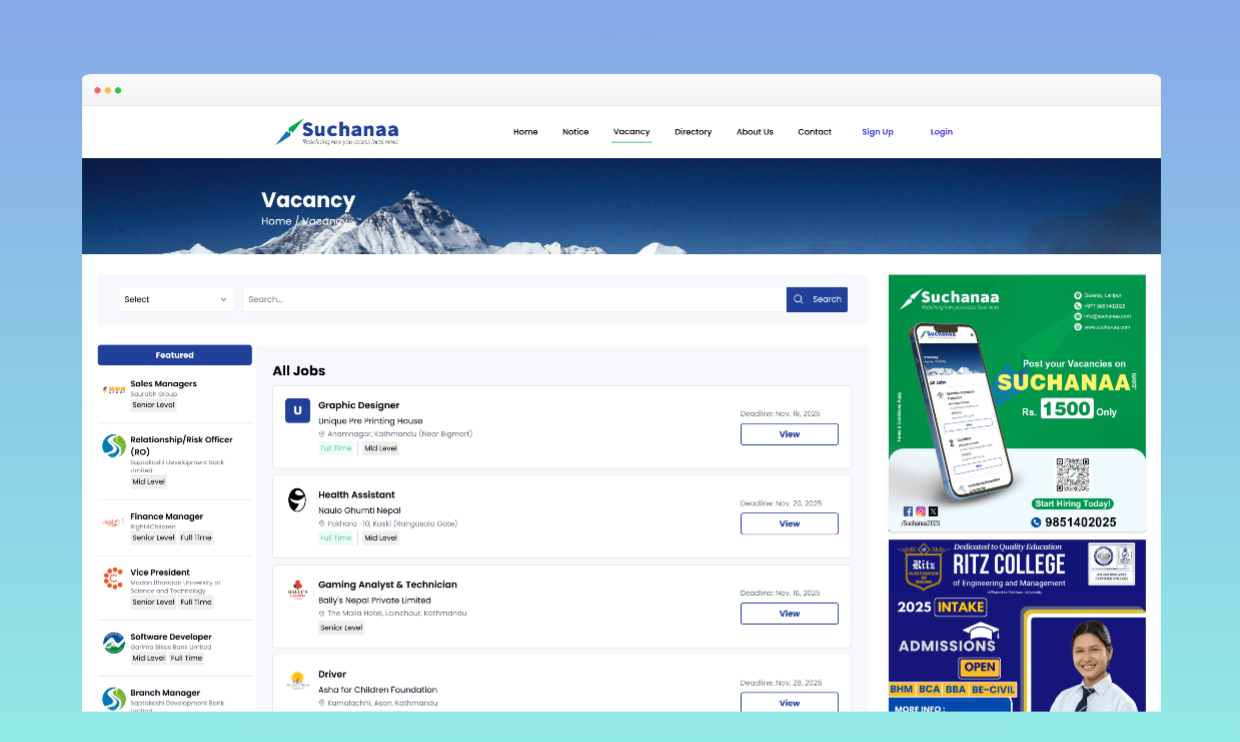Select the Featured tab header

(175, 355)
